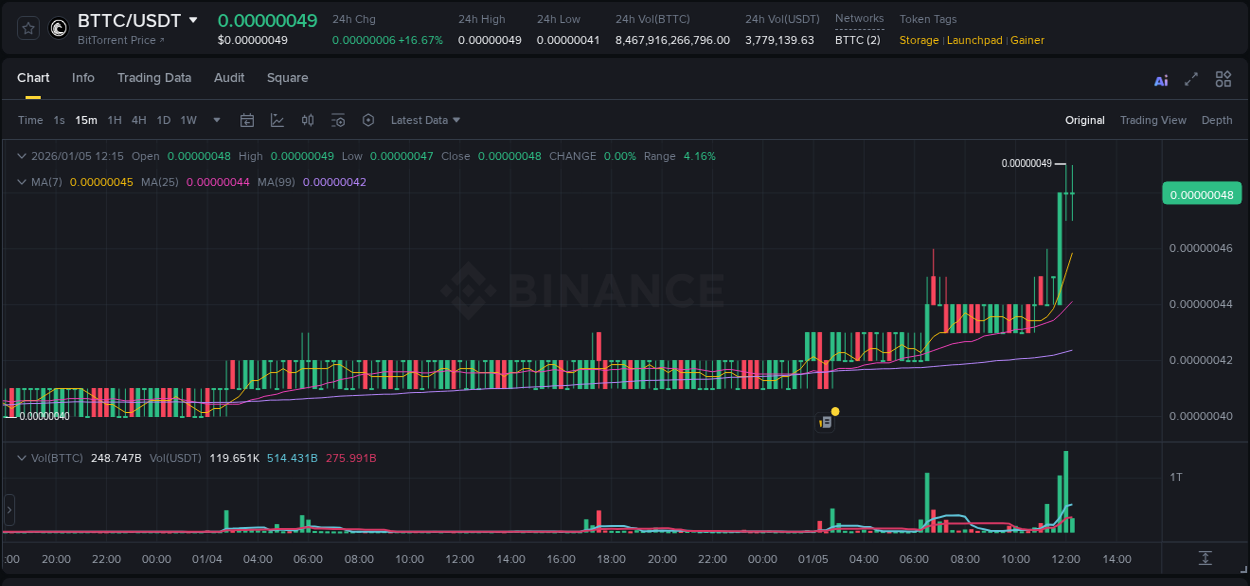Screen dimensions: 1250x586
Task: Collapse the OHLC info row via its chevron
Action: 21,156
